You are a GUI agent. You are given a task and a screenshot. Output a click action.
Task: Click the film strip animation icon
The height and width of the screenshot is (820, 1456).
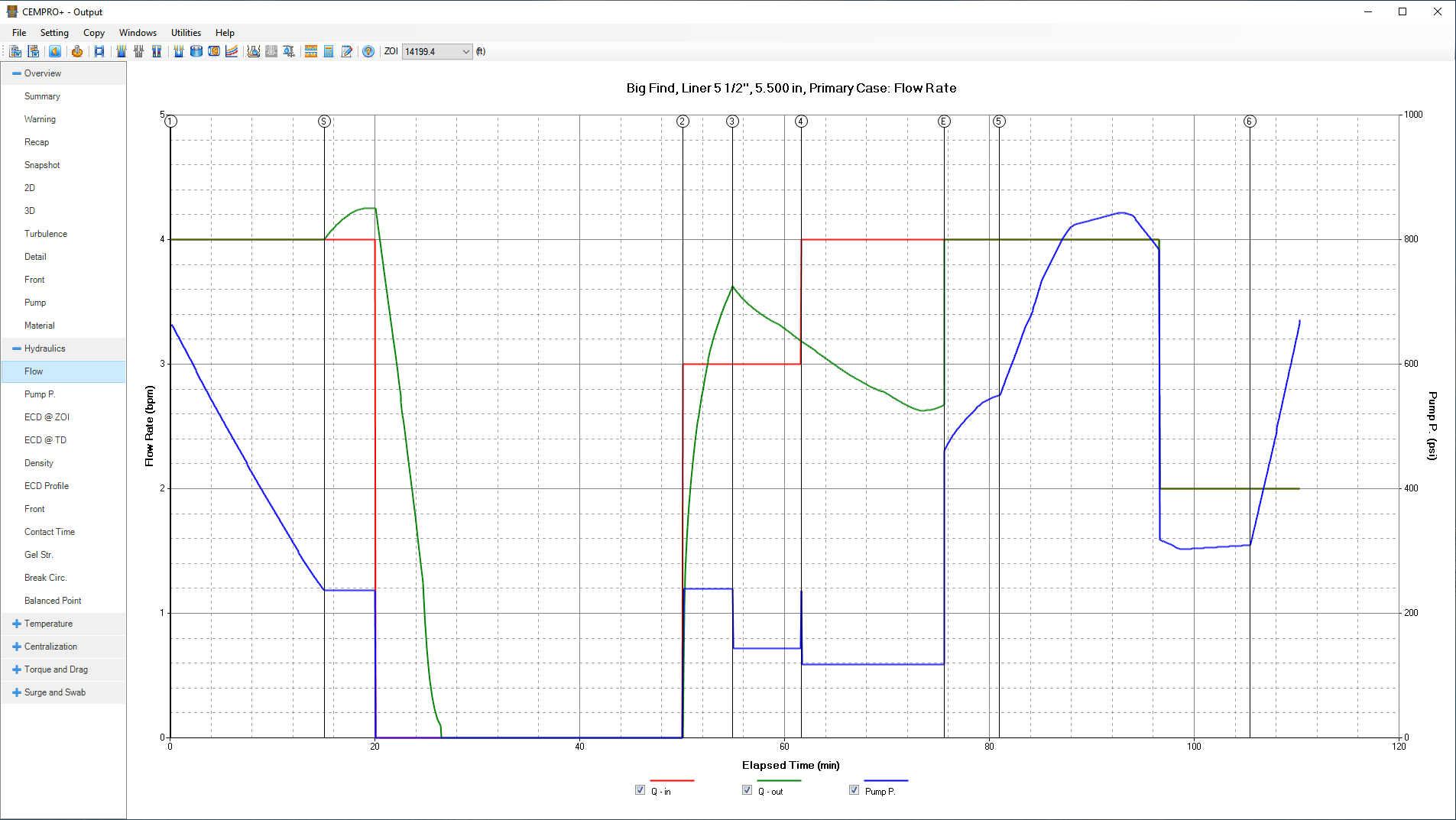point(99,52)
